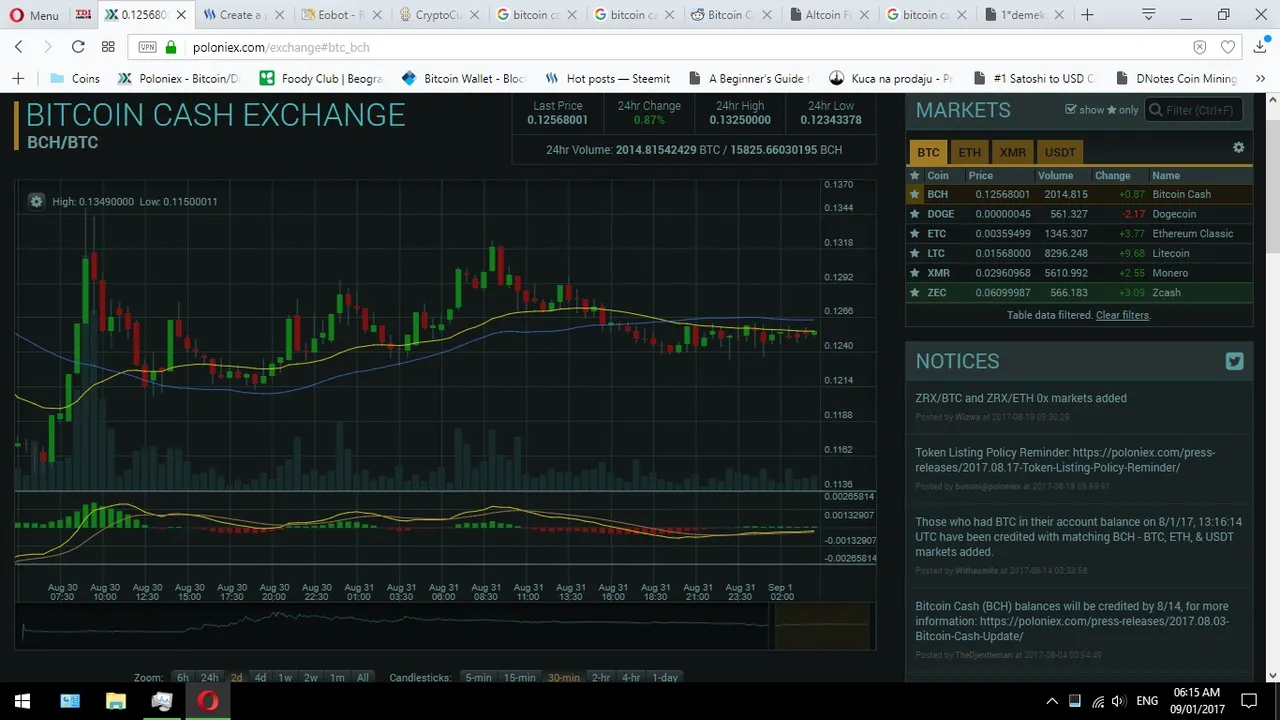Open DNotes Coin Mining bookmark
Screen dimensions: 1280x720
[x=1176, y=78]
